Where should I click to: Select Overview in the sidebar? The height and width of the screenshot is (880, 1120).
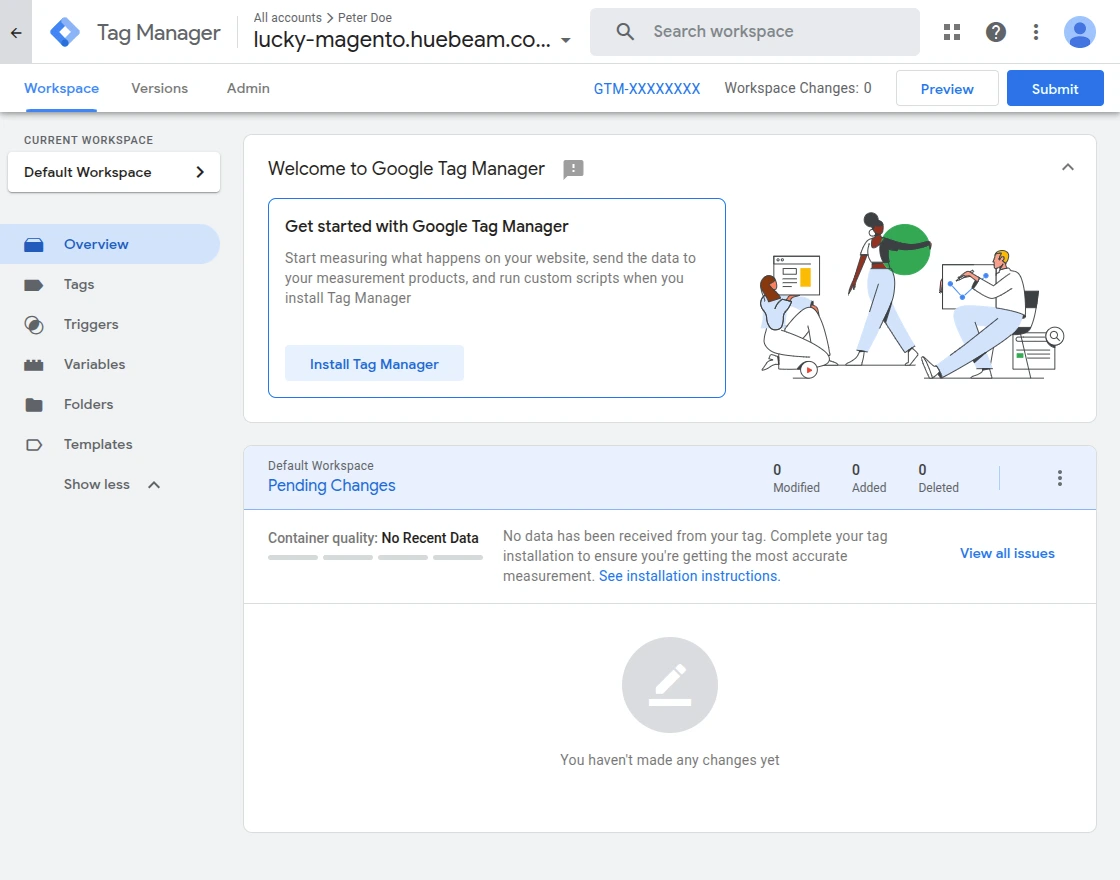110,244
